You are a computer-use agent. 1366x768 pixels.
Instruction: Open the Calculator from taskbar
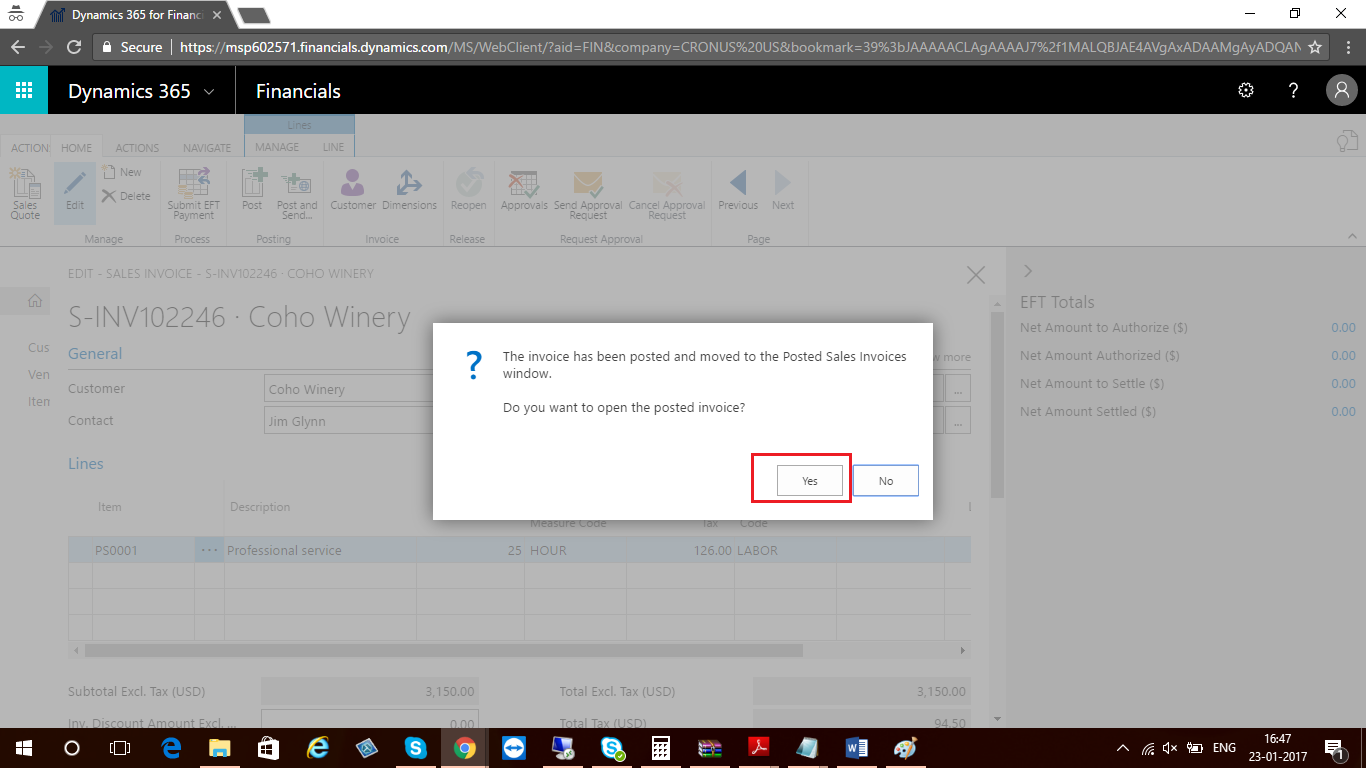pos(660,748)
